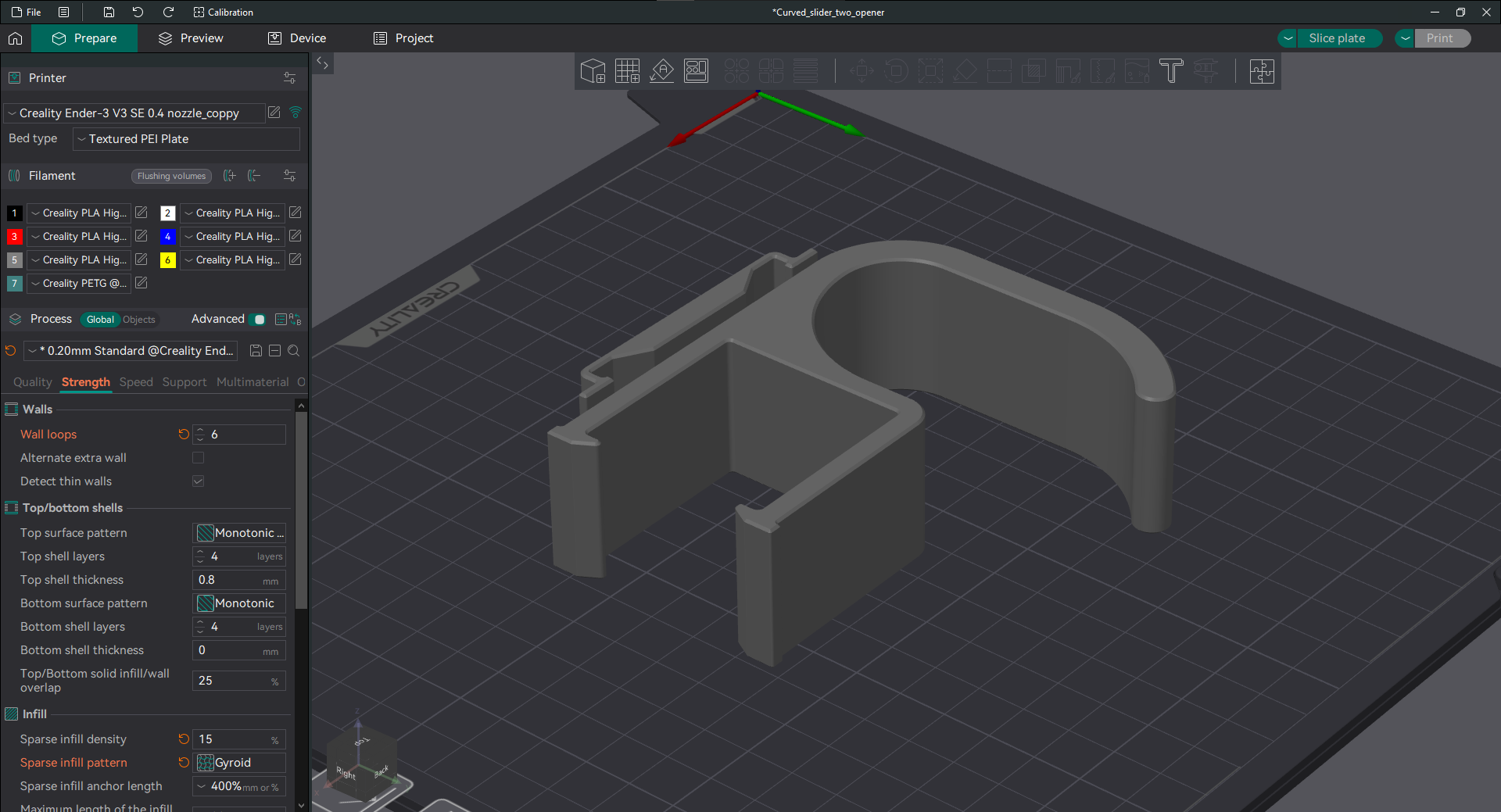Click the Add plate grid icon
This screenshot has width=1501, height=812.
pyautogui.click(x=627, y=71)
